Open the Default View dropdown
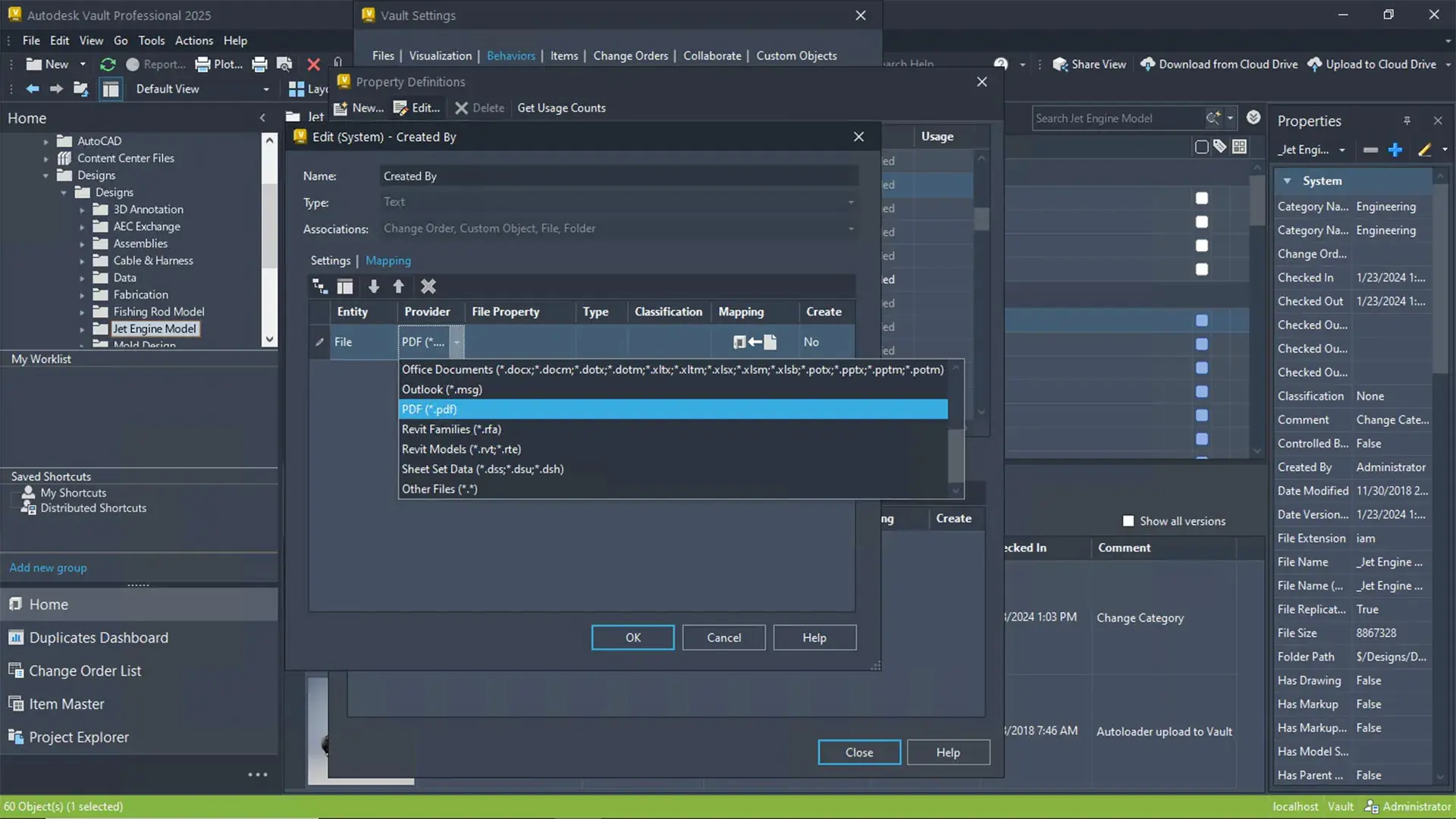The image size is (1456, 819). pyautogui.click(x=265, y=89)
